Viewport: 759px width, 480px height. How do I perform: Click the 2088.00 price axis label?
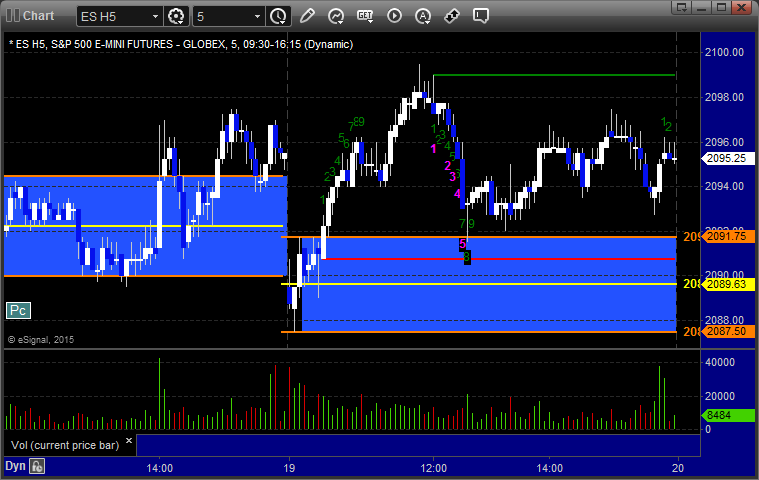pyautogui.click(x=724, y=320)
